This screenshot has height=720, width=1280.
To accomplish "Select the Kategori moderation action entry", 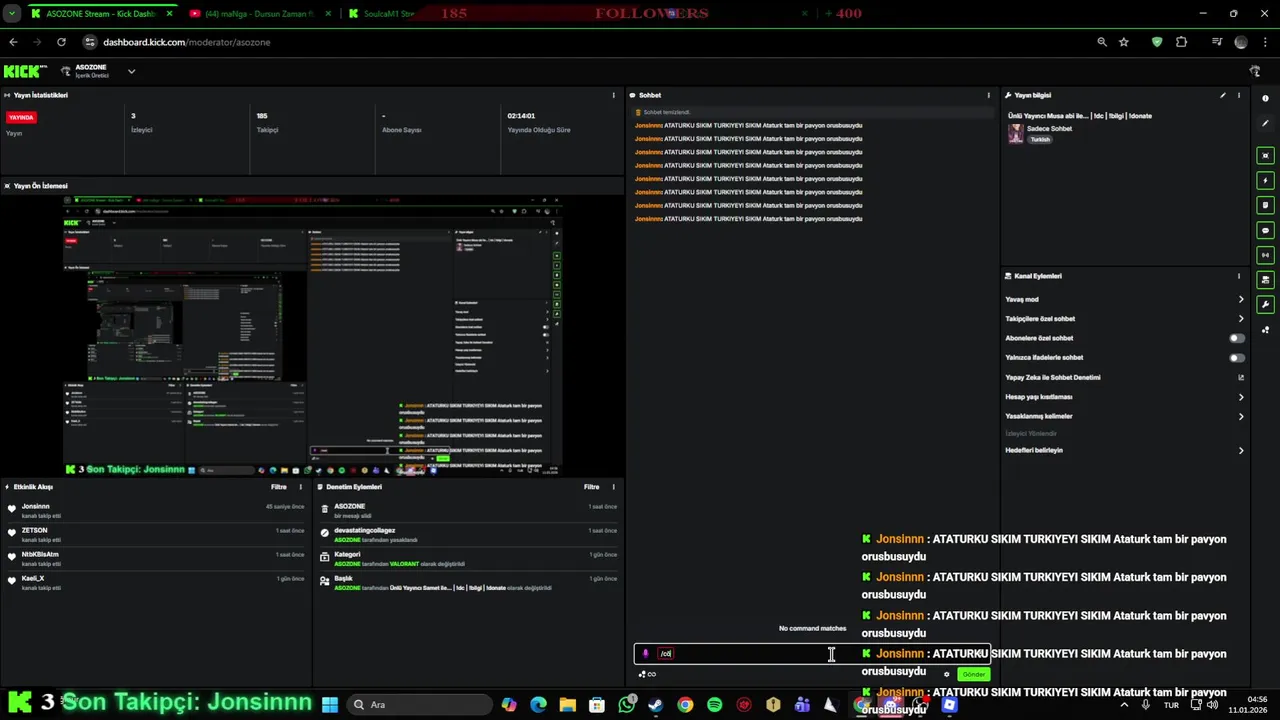I will pos(468,558).
